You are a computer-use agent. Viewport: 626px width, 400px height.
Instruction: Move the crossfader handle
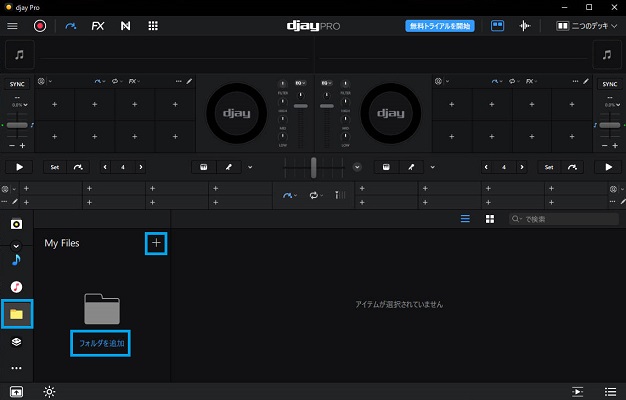coord(313,167)
